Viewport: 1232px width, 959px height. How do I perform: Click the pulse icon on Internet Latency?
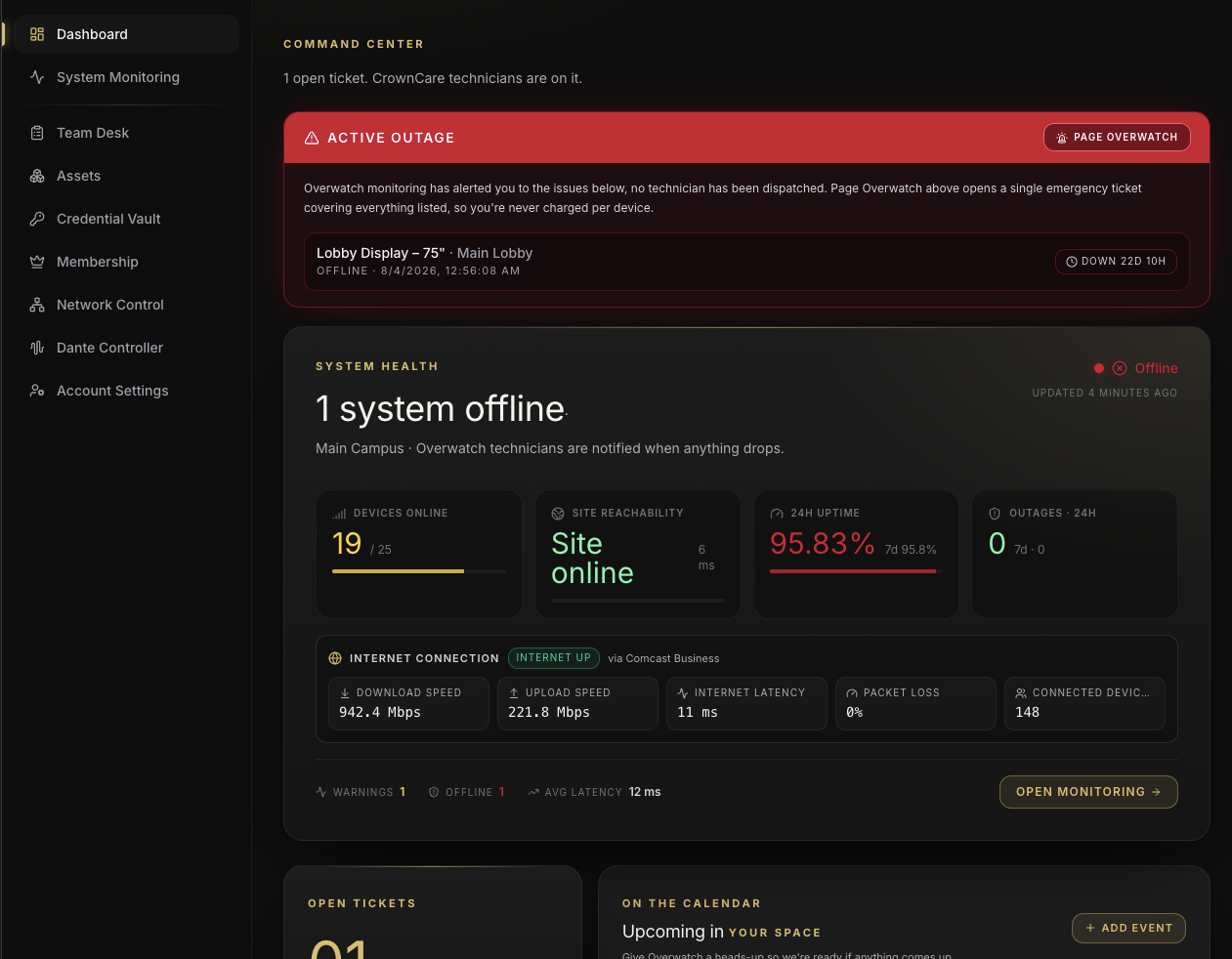[x=683, y=693]
